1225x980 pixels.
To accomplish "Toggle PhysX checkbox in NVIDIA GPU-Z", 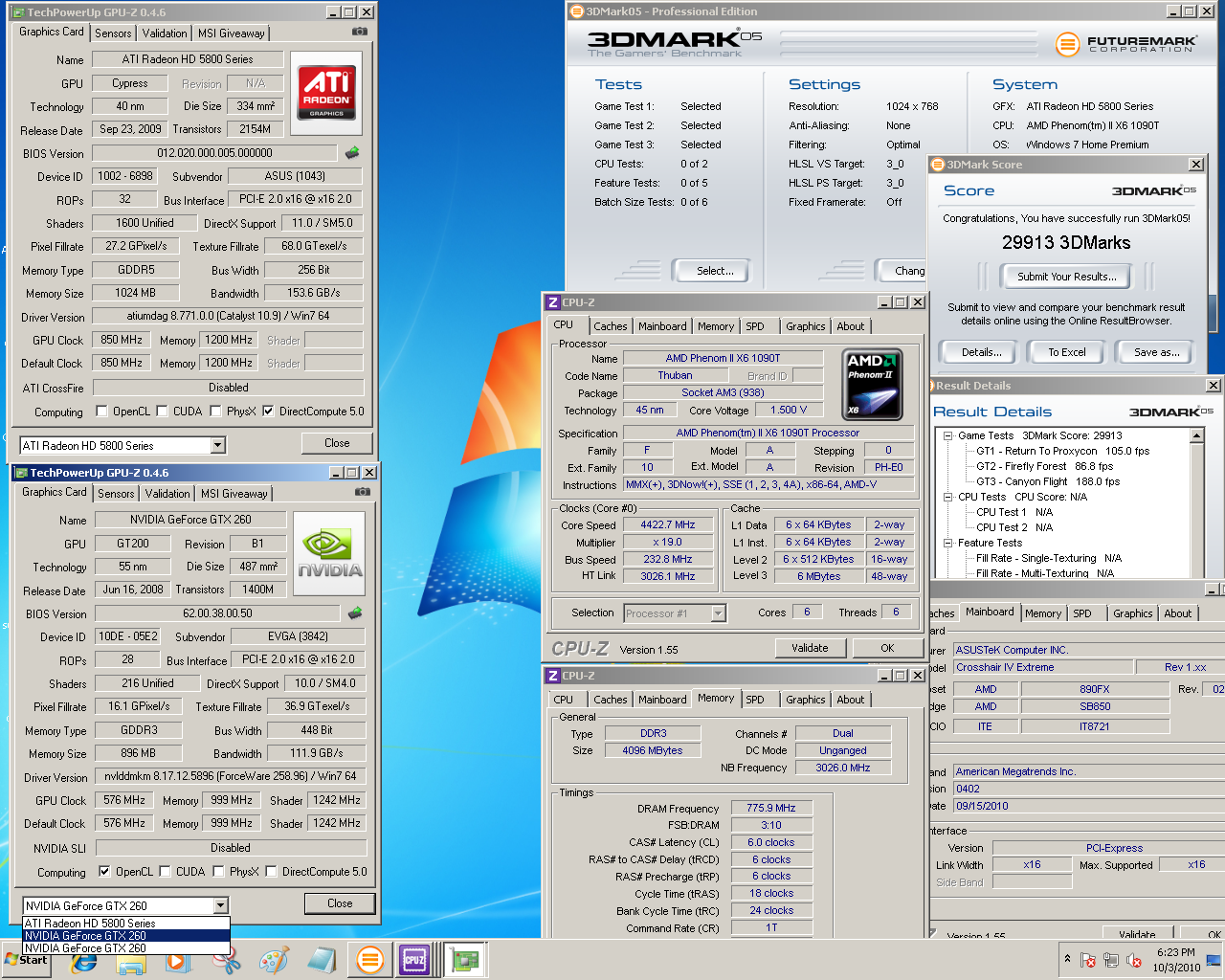I will click(218, 872).
